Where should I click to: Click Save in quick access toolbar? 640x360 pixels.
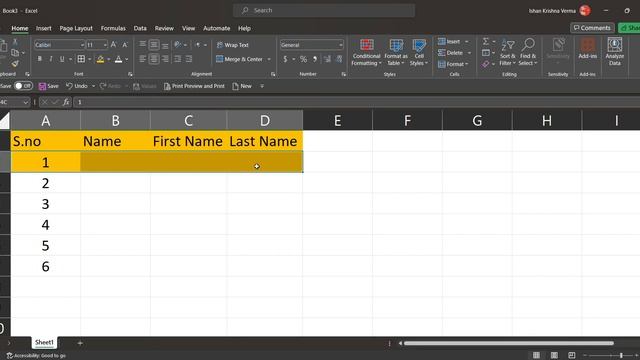[49, 86]
